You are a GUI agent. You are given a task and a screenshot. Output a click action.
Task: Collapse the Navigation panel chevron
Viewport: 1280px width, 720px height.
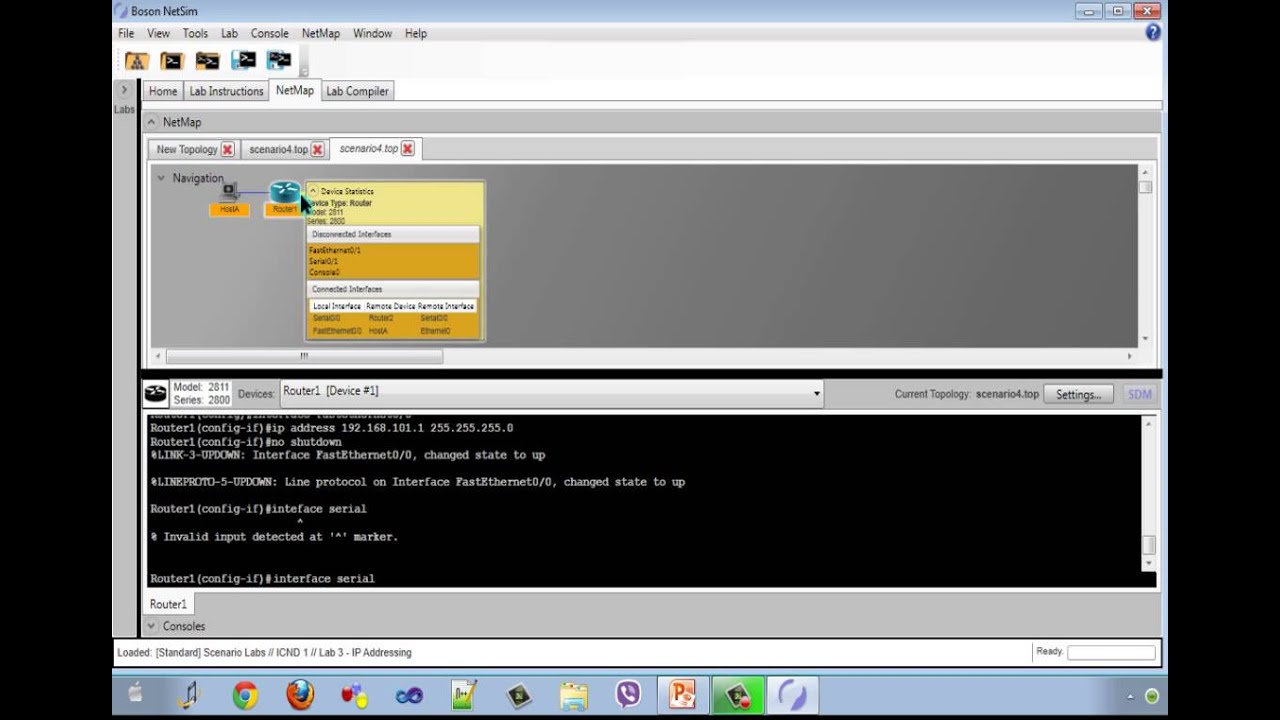coord(160,178)
